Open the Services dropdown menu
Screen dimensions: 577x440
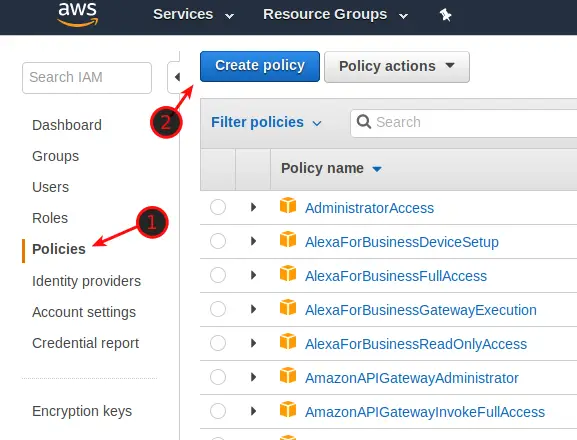point(194,14)
